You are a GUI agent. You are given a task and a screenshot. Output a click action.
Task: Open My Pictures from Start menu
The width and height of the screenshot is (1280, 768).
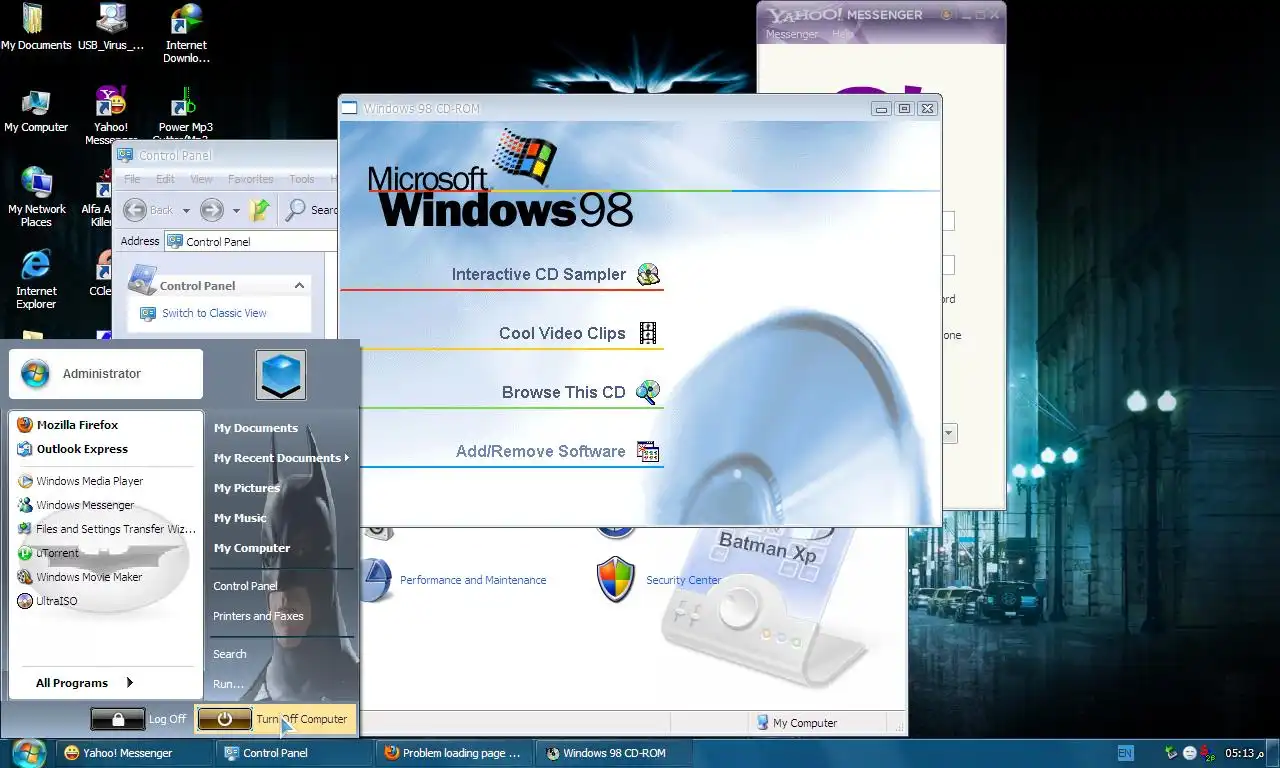pos(246,488)
